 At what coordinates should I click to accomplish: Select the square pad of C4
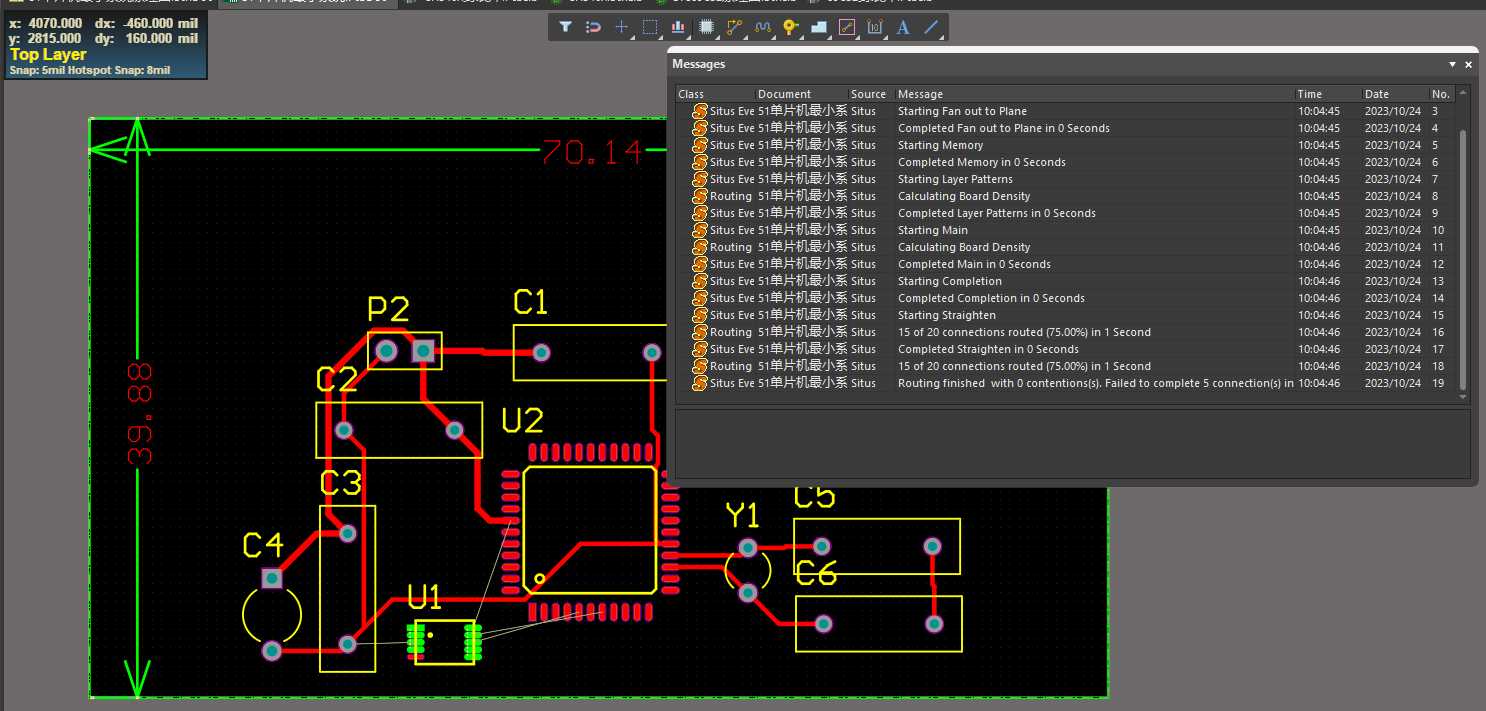coord(272,578)
